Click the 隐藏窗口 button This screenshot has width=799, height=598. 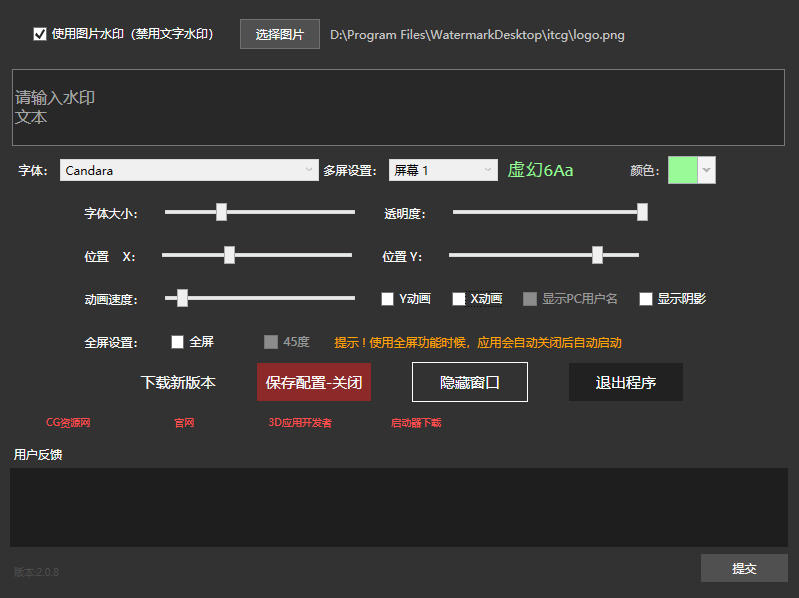(470, 382)
